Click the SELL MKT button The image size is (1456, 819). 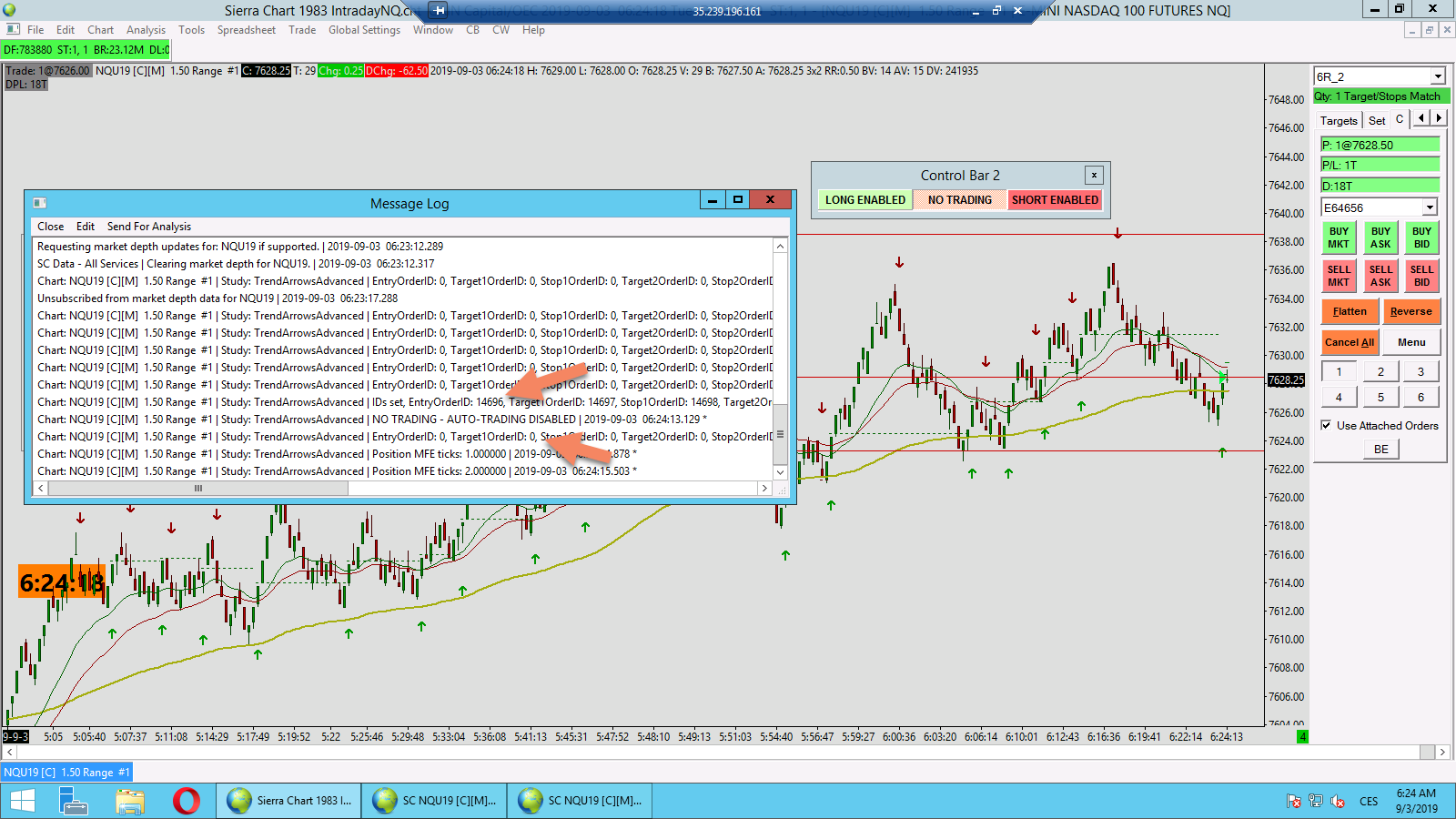pos(1339,276)
